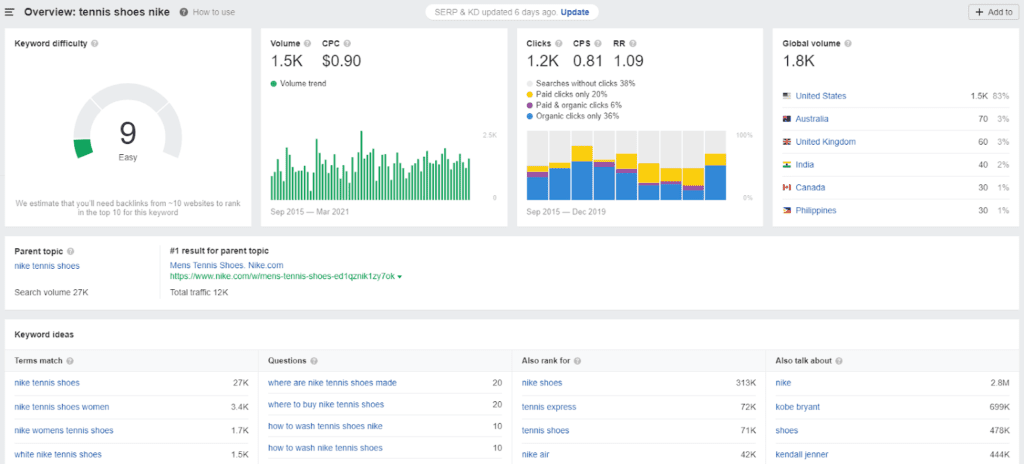The image size is (1024, 464).
Task: Open where are nike tennis shoes made
Action: click(332, 382)
